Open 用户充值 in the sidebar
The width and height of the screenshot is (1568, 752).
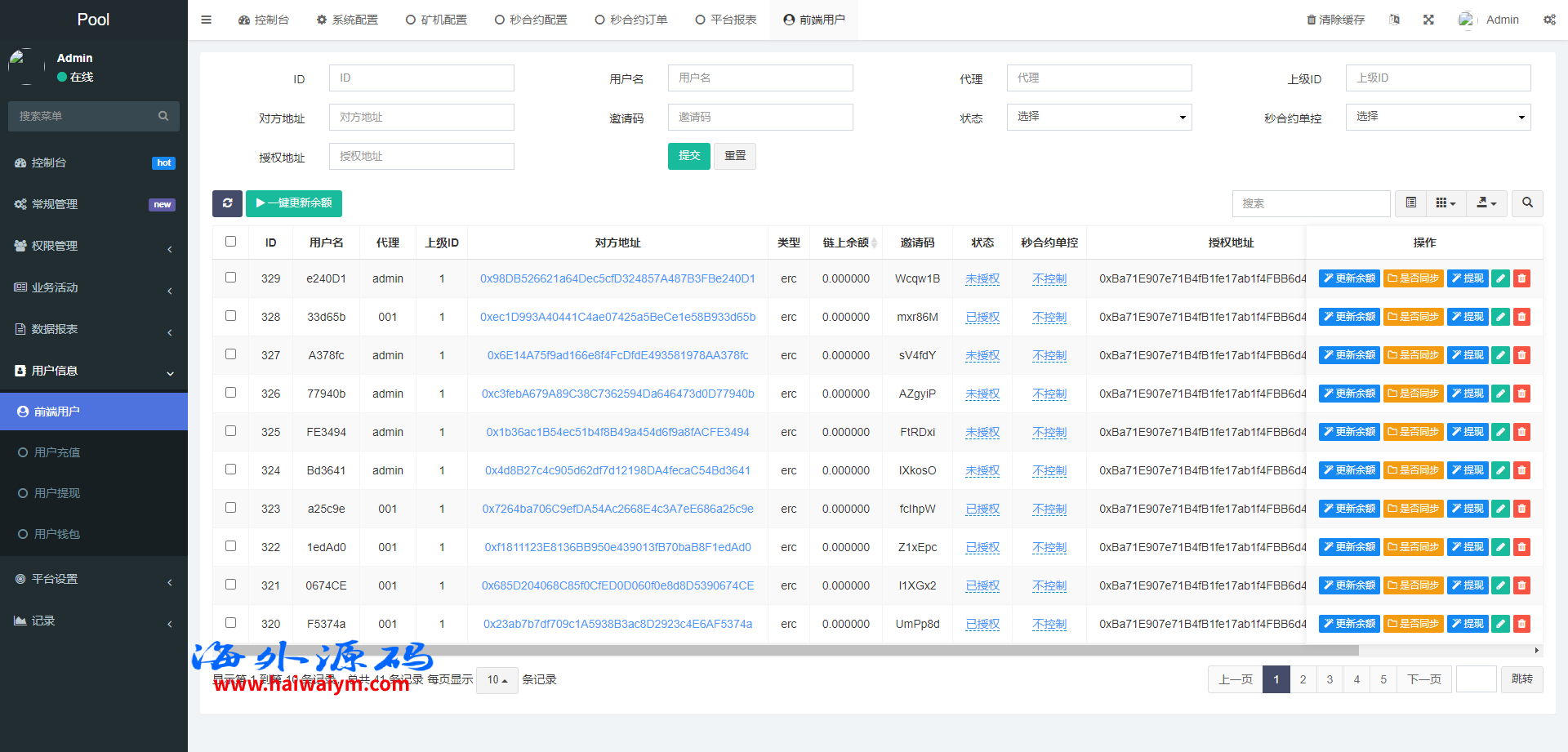(57, 452)
